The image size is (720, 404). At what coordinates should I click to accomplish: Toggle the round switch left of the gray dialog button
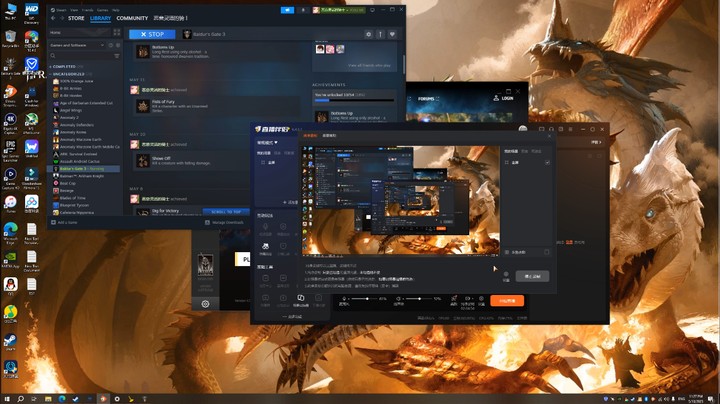click(506, 274)
